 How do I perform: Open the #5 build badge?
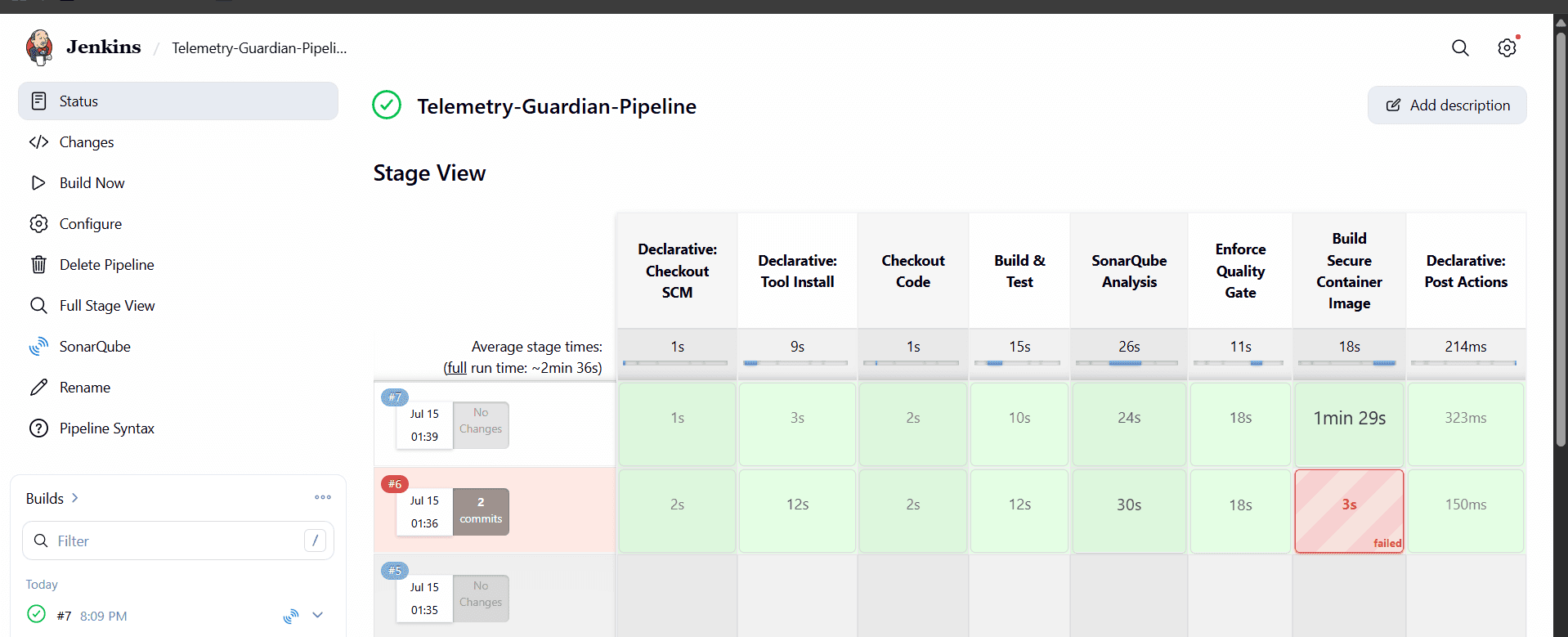pos(395,571)
